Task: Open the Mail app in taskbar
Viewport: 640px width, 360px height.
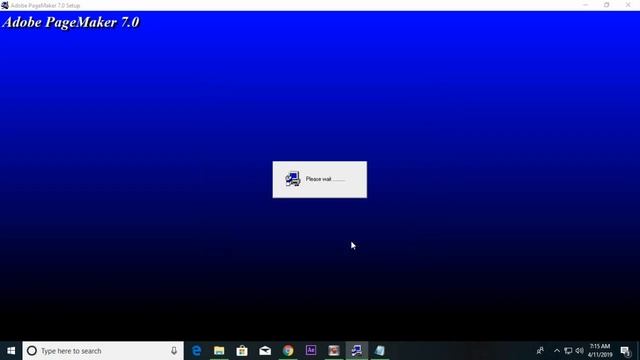Action: (x=265, y=351)
